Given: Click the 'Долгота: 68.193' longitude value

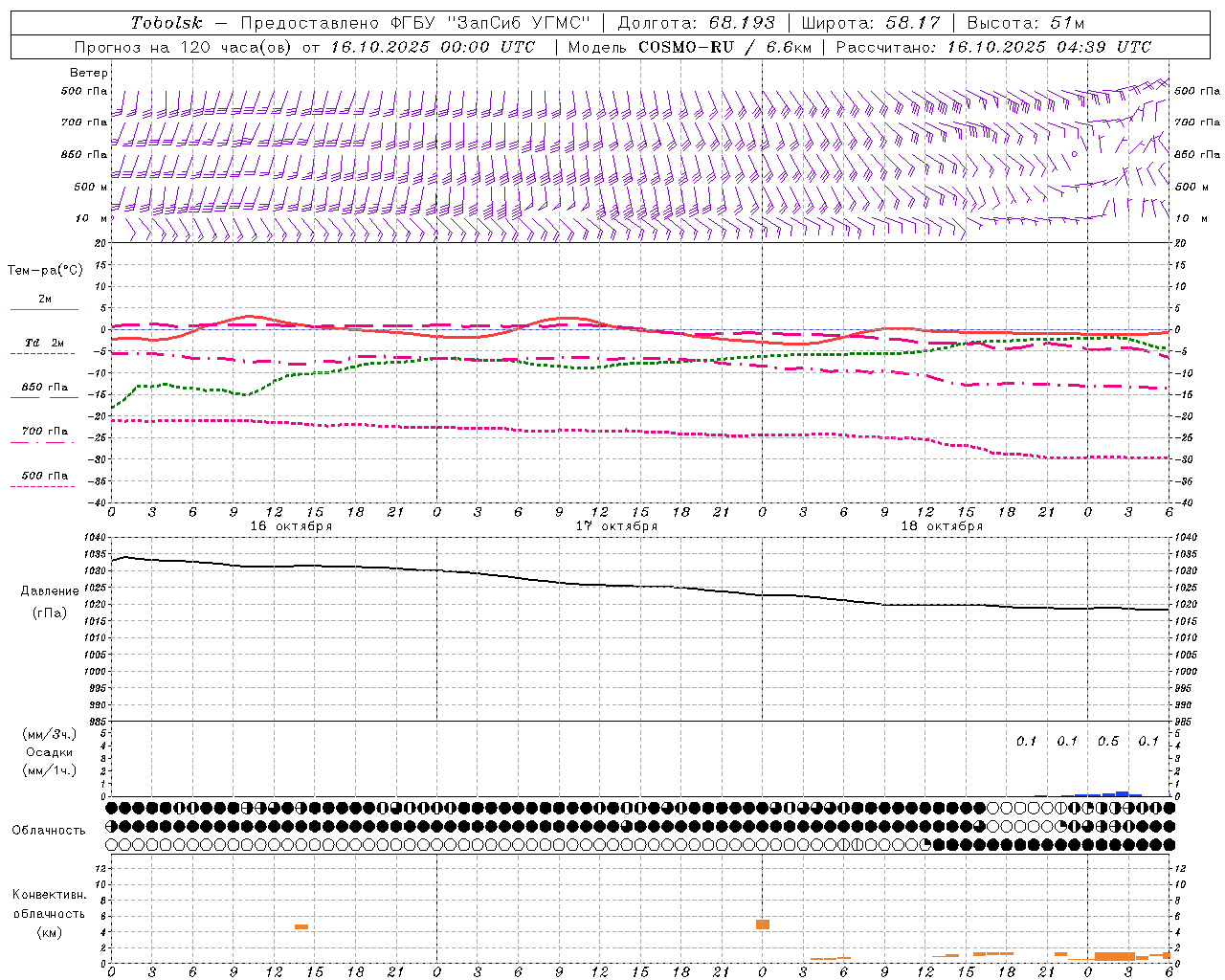Looking at the screenshot, I should tap(696, 23).
